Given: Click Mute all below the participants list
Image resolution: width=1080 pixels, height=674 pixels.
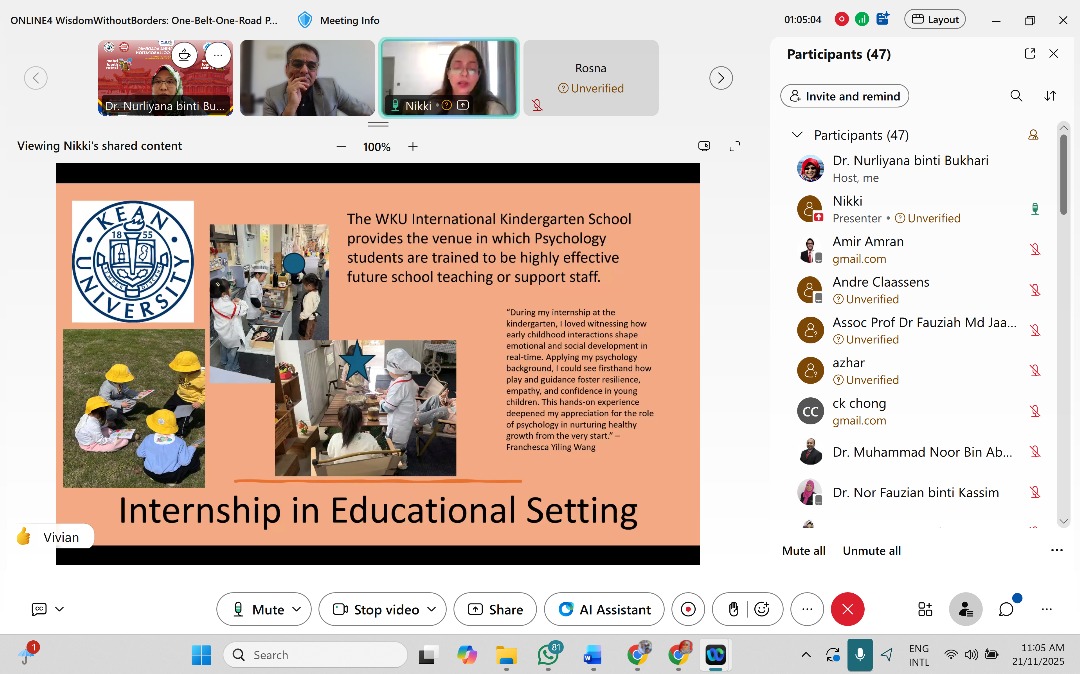Looking at the screenshot, I should 803,550.
